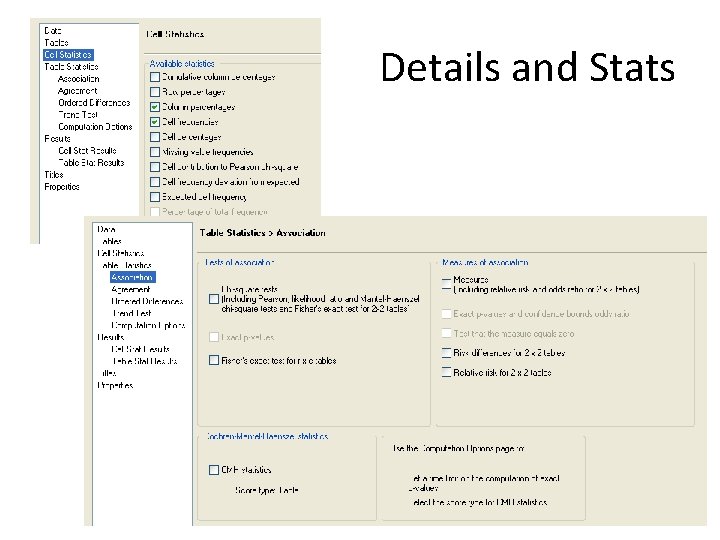Enable Fisher's exact test for r x c tables

(x=214, y=360)
